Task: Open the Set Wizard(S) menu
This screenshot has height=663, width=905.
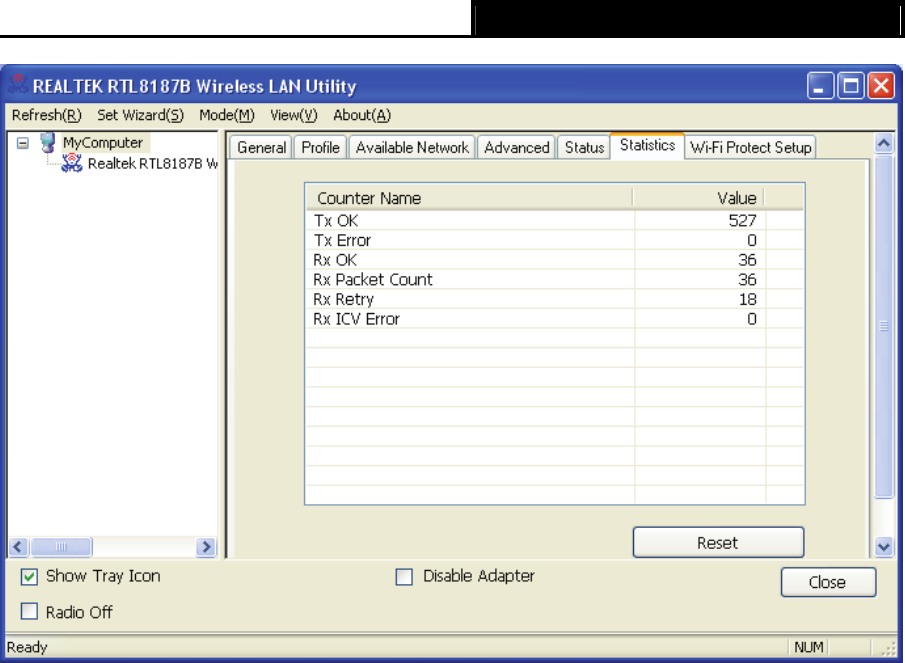Action: (x=140, y=115)
